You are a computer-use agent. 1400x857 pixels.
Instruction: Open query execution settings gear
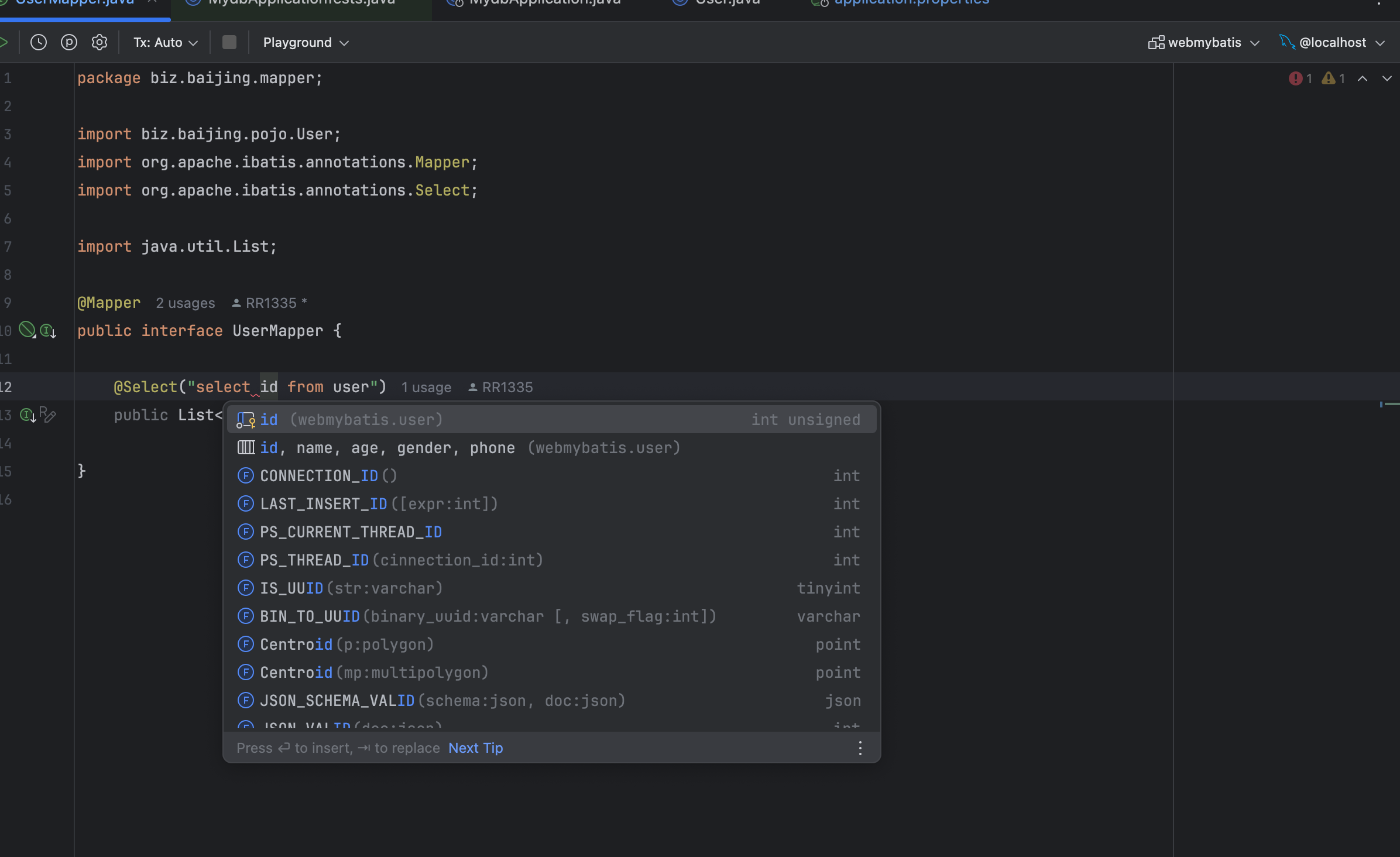99,42
